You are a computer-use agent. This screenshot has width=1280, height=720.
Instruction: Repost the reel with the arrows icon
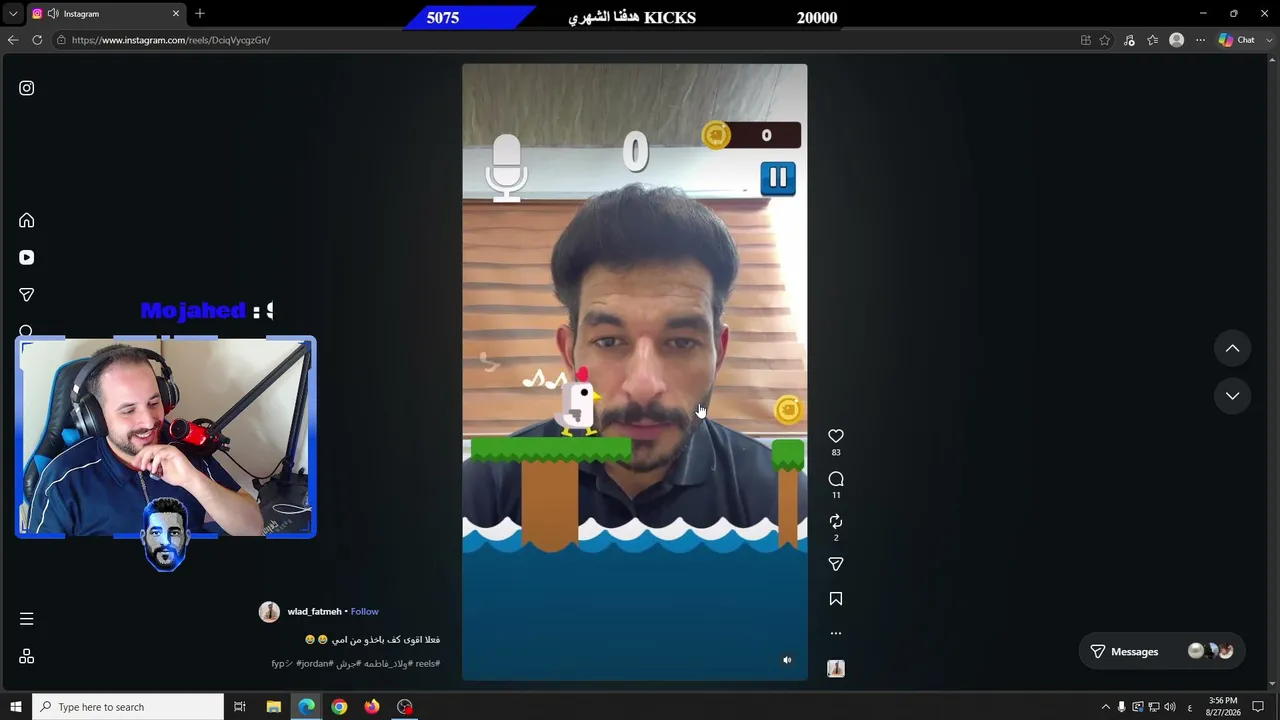point(836,522)
